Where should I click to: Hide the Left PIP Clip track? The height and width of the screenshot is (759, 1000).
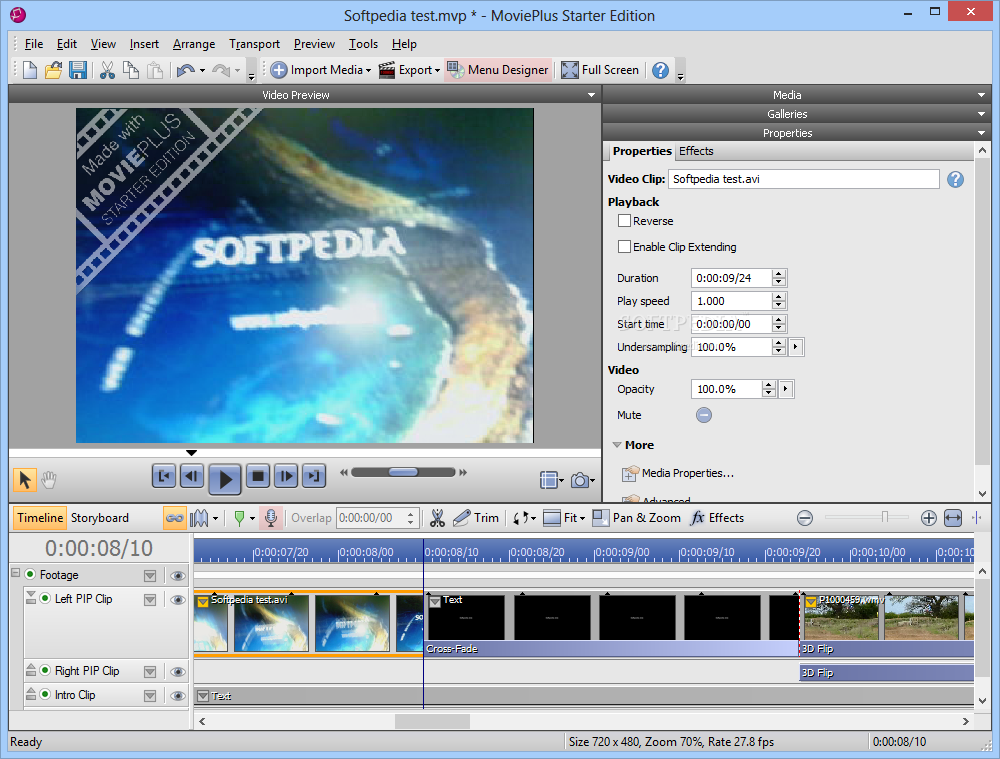[x=178, y=600]
